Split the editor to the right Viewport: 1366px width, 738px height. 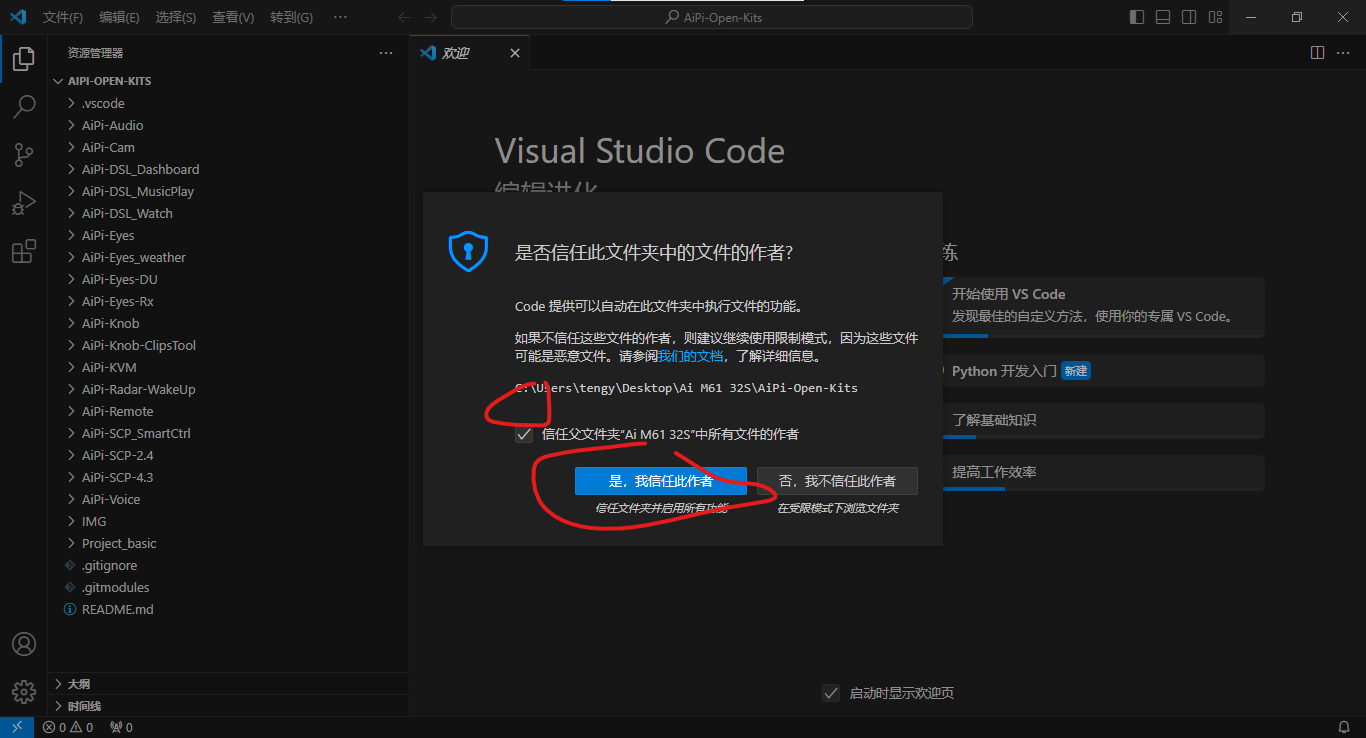click(x=1317, y=53)
